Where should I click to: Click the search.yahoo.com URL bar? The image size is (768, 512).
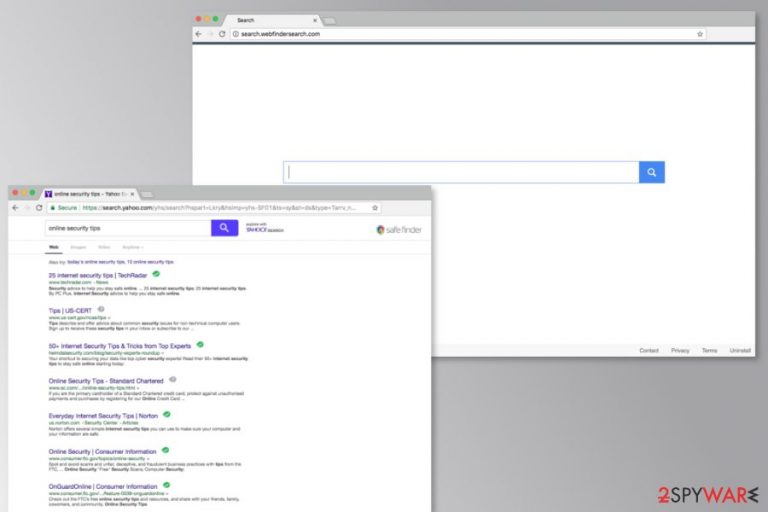click(215, 208)
